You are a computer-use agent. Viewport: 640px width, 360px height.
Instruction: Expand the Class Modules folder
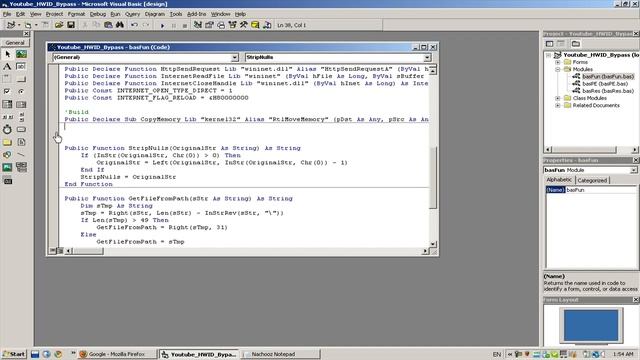pyautogui.click(x=558, y=98)
